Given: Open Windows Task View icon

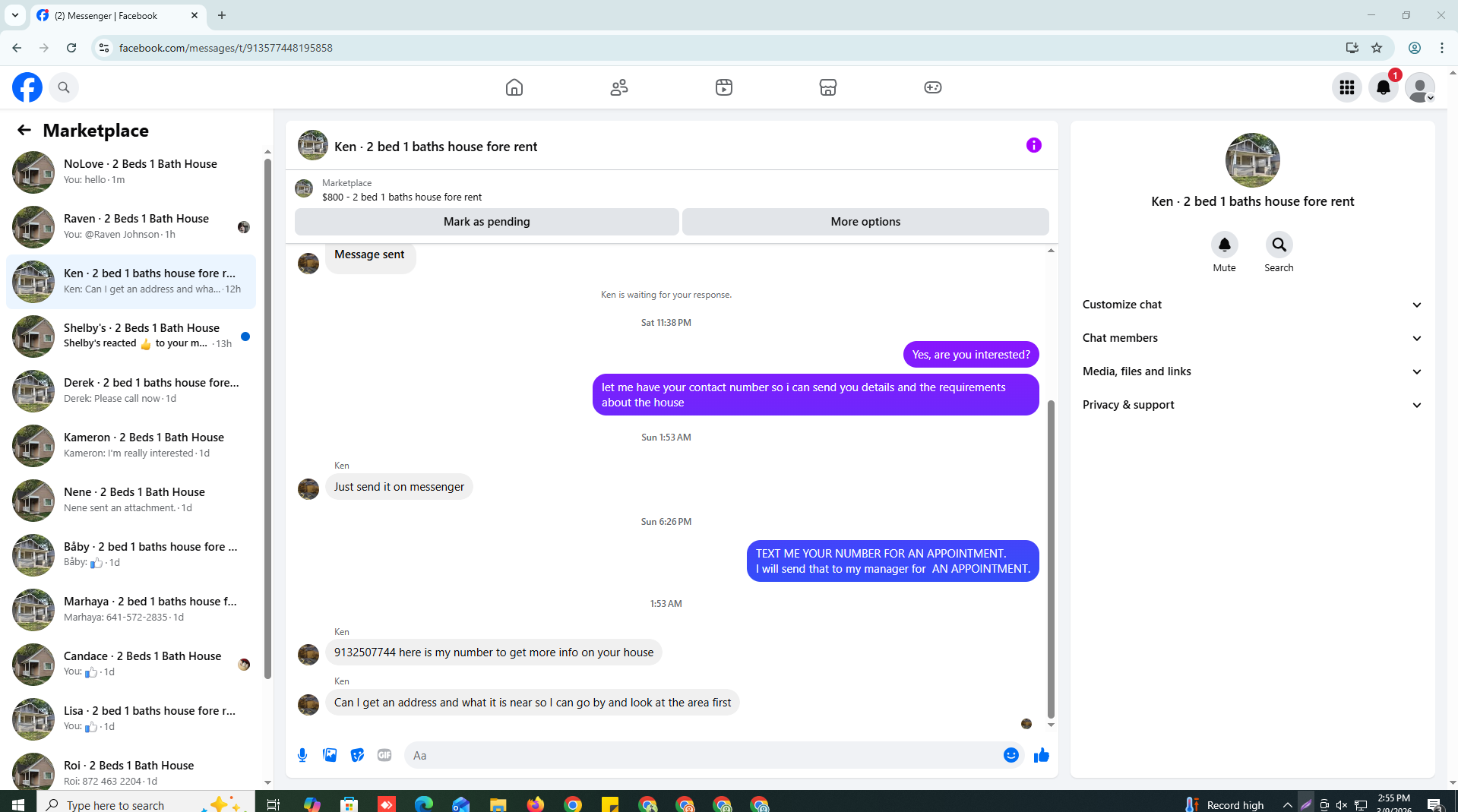Looking at the screenshot, I should 274,804.
